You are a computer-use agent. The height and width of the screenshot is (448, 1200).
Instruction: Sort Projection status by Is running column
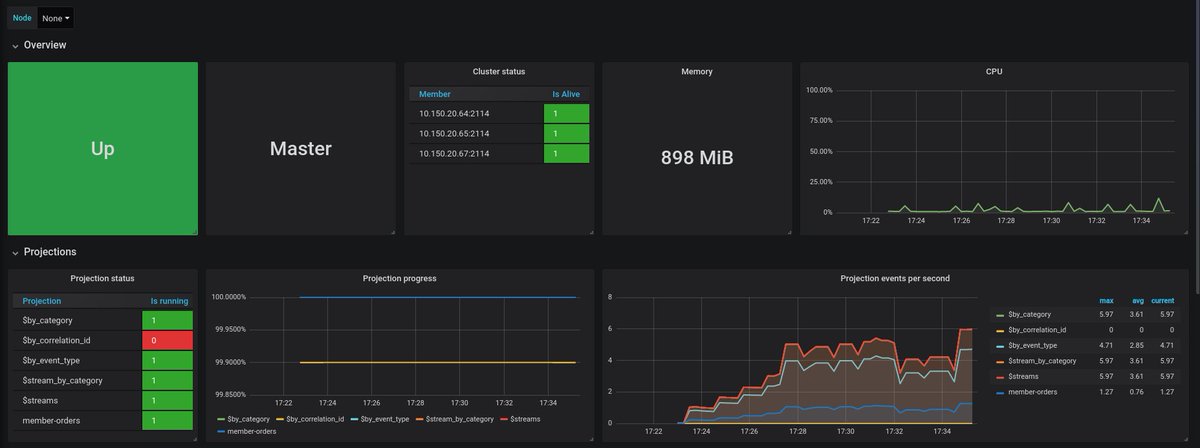(x=168, y=301)
